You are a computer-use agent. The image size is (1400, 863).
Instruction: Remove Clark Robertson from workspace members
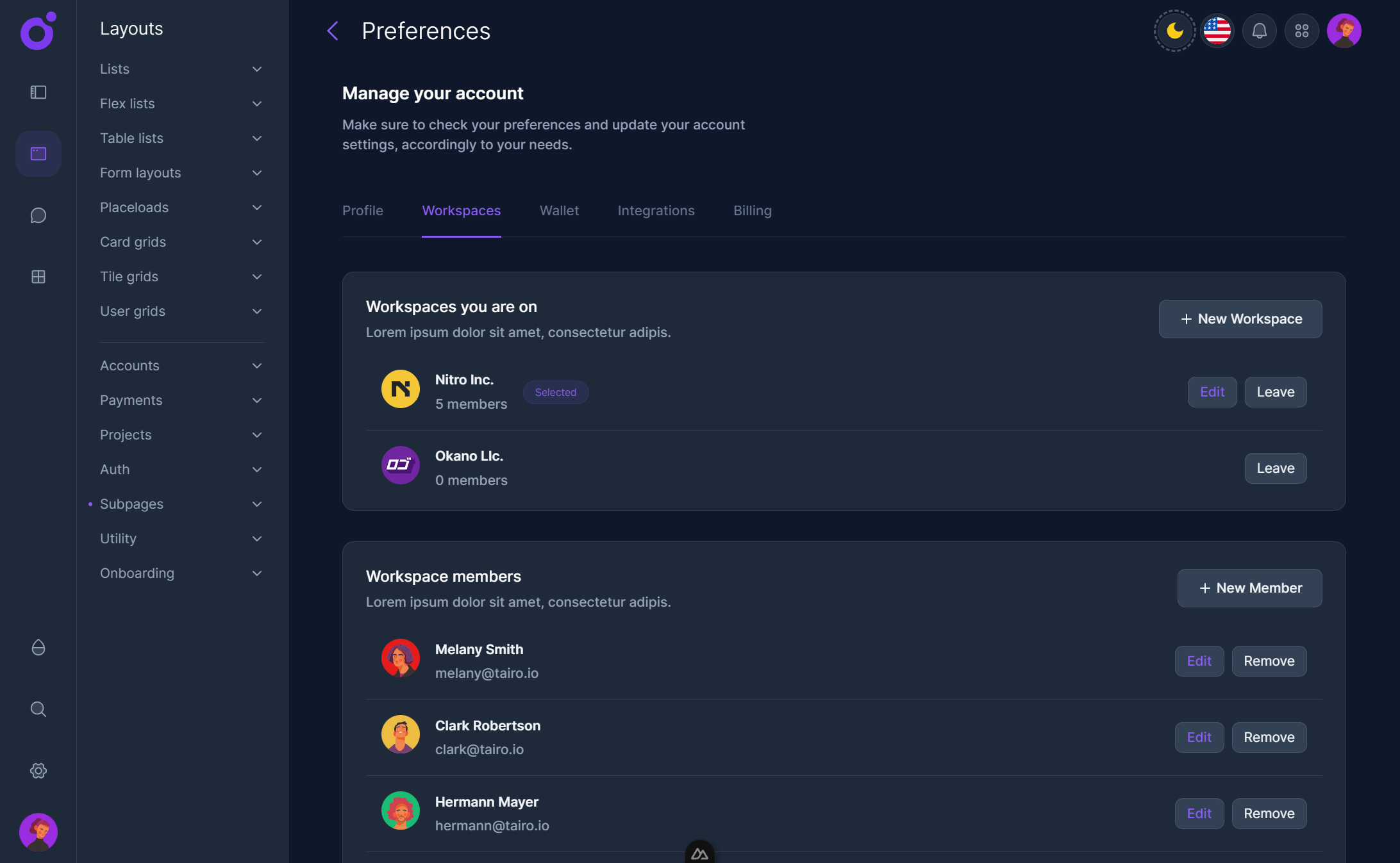[x=1269, y=737]
